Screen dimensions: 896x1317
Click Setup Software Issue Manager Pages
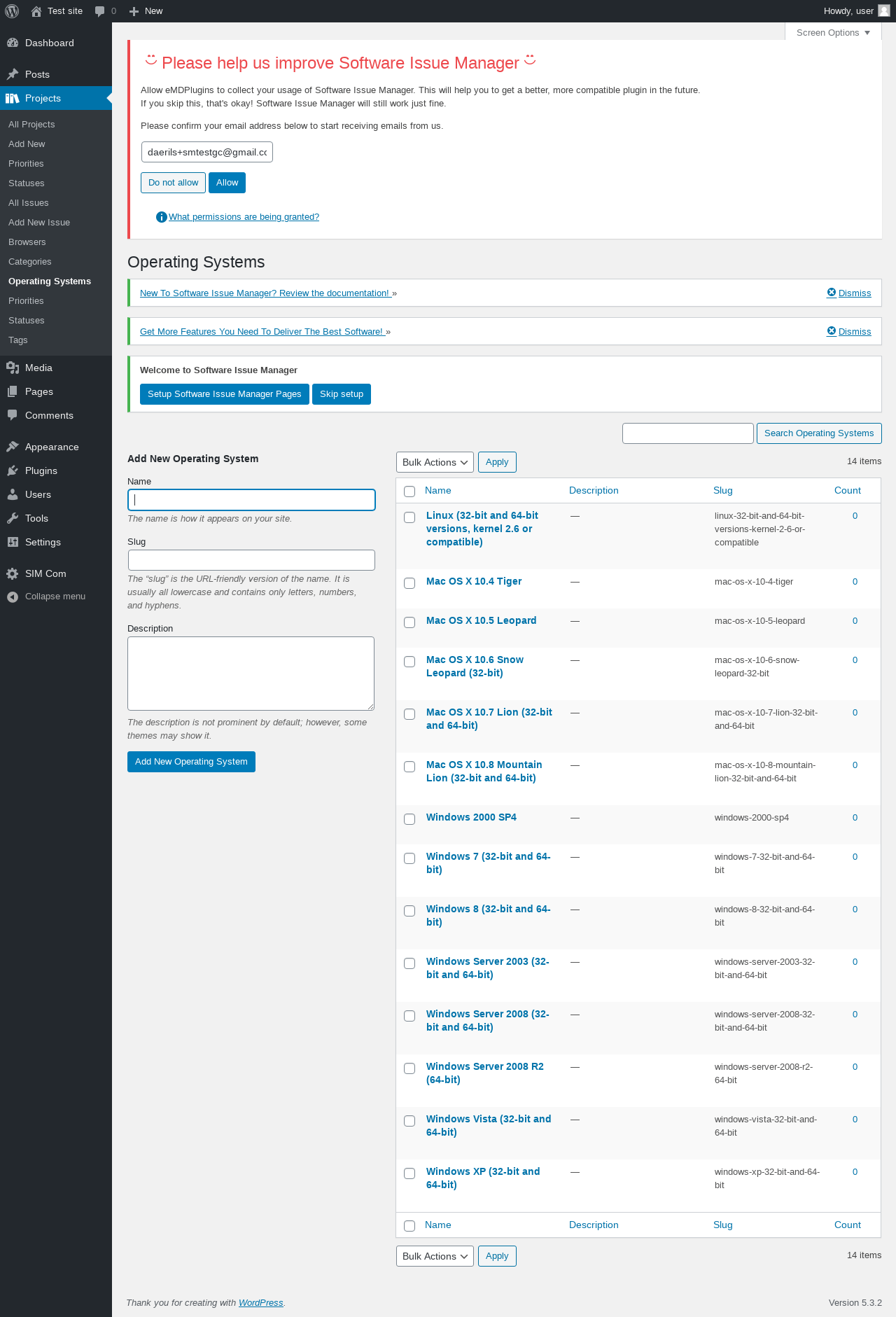click(225, 394)
